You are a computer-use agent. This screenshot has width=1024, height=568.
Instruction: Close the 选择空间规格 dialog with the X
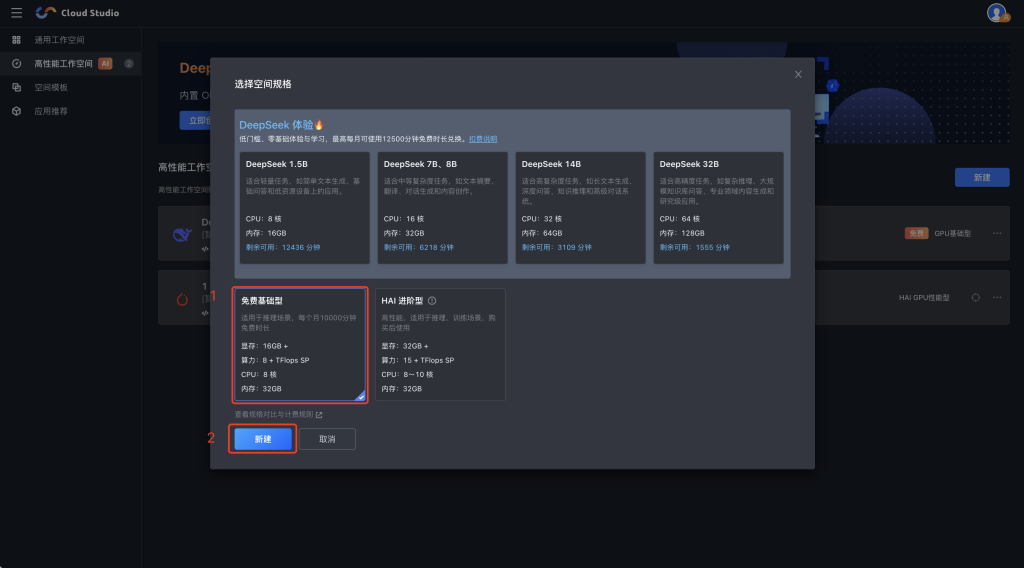pyautogui.click(x=798, y=74)
